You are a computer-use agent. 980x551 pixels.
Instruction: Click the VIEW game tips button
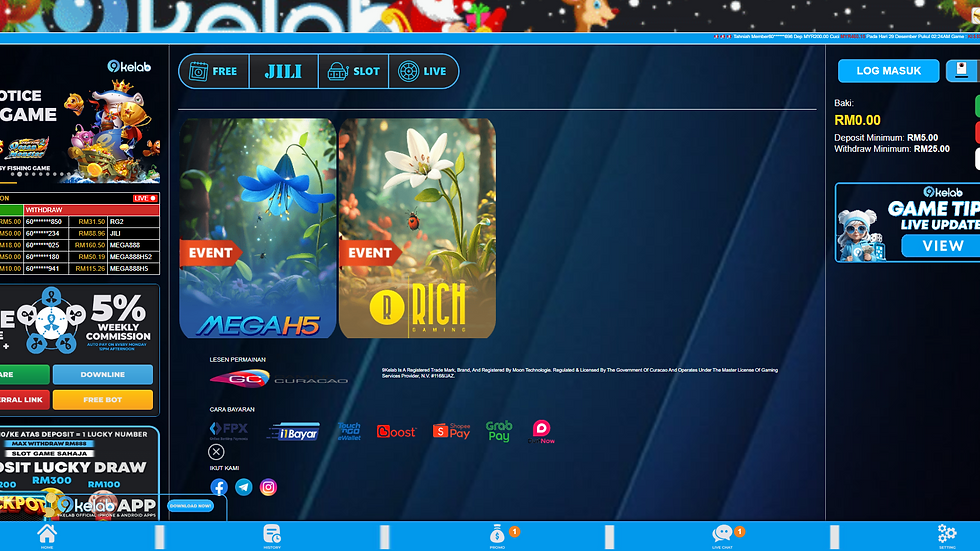[942, 246]
